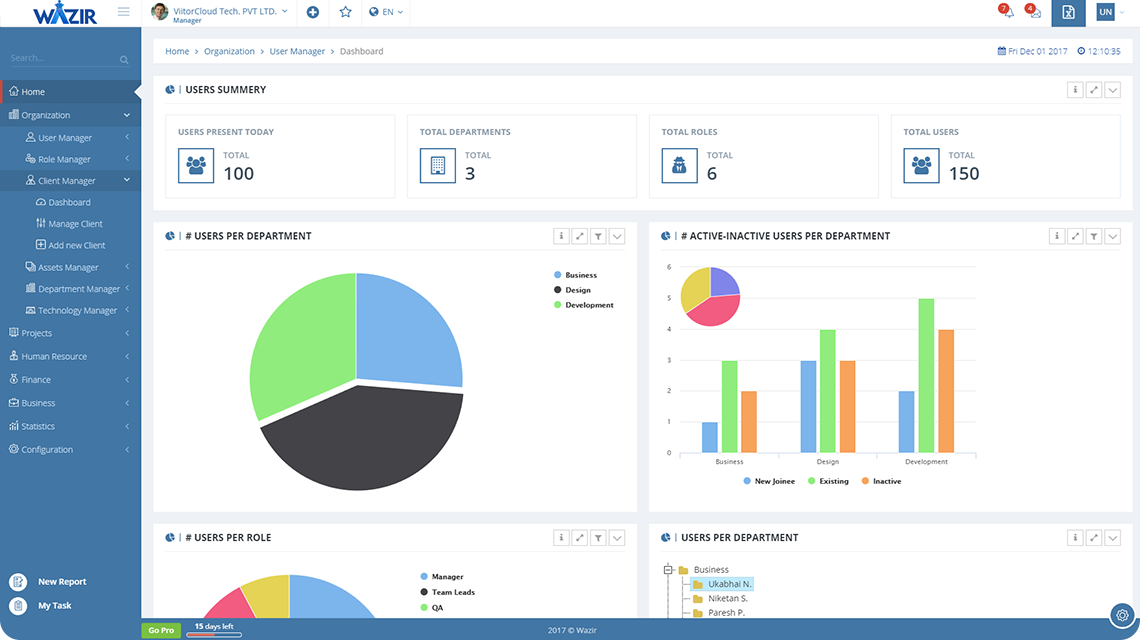This screenshot has height=640, width=1140.
Task: Toggle Team Leads legend in role chart
Action: pyautogui.click(x=448, y=592)
